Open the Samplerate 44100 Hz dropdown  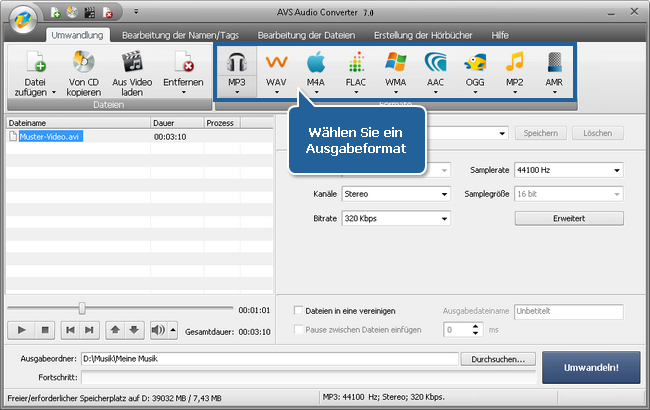pyautogui.click(x=569, y=170)
